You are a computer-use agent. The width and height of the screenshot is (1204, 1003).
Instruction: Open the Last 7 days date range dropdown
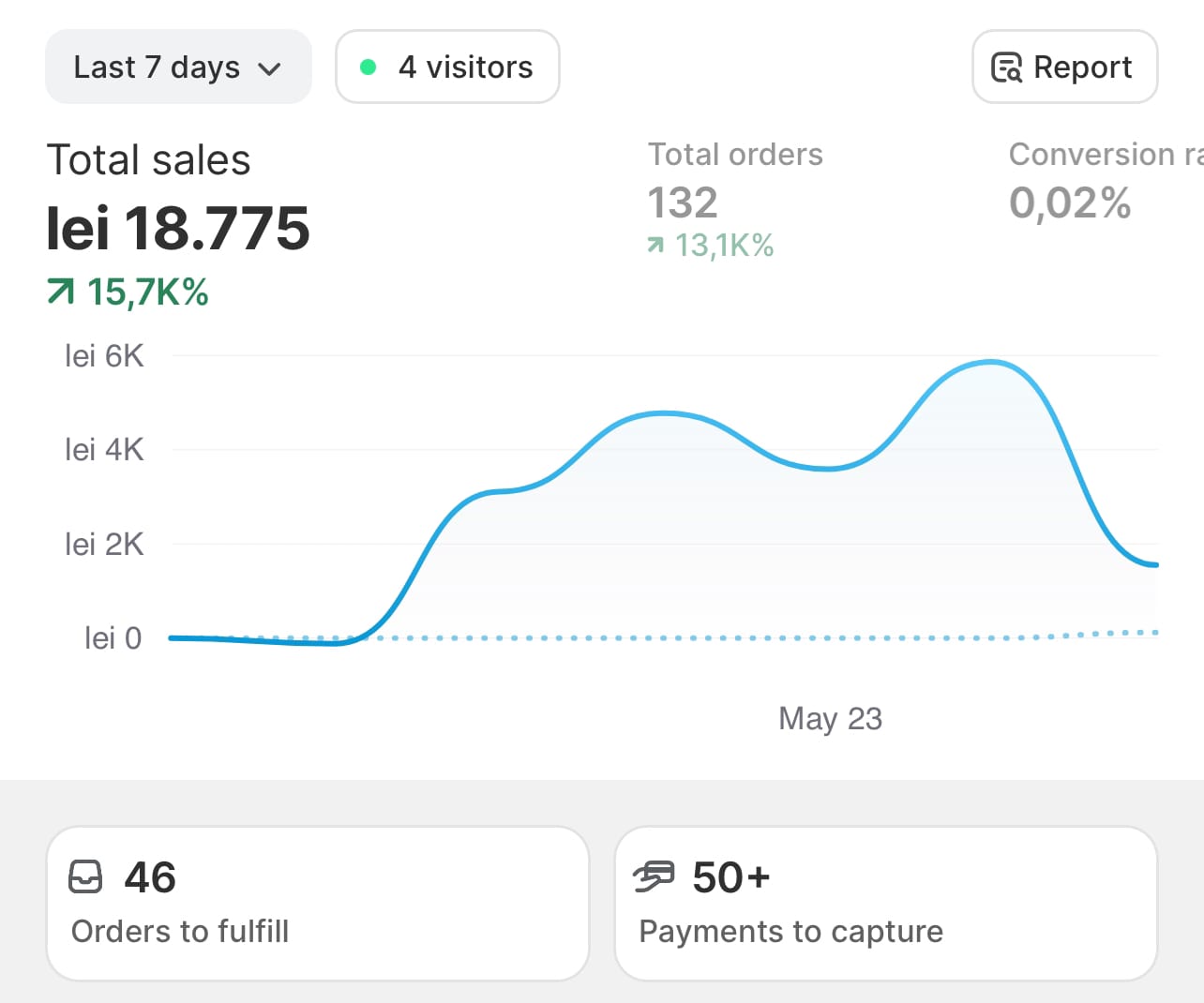click(x=177, y=67)
